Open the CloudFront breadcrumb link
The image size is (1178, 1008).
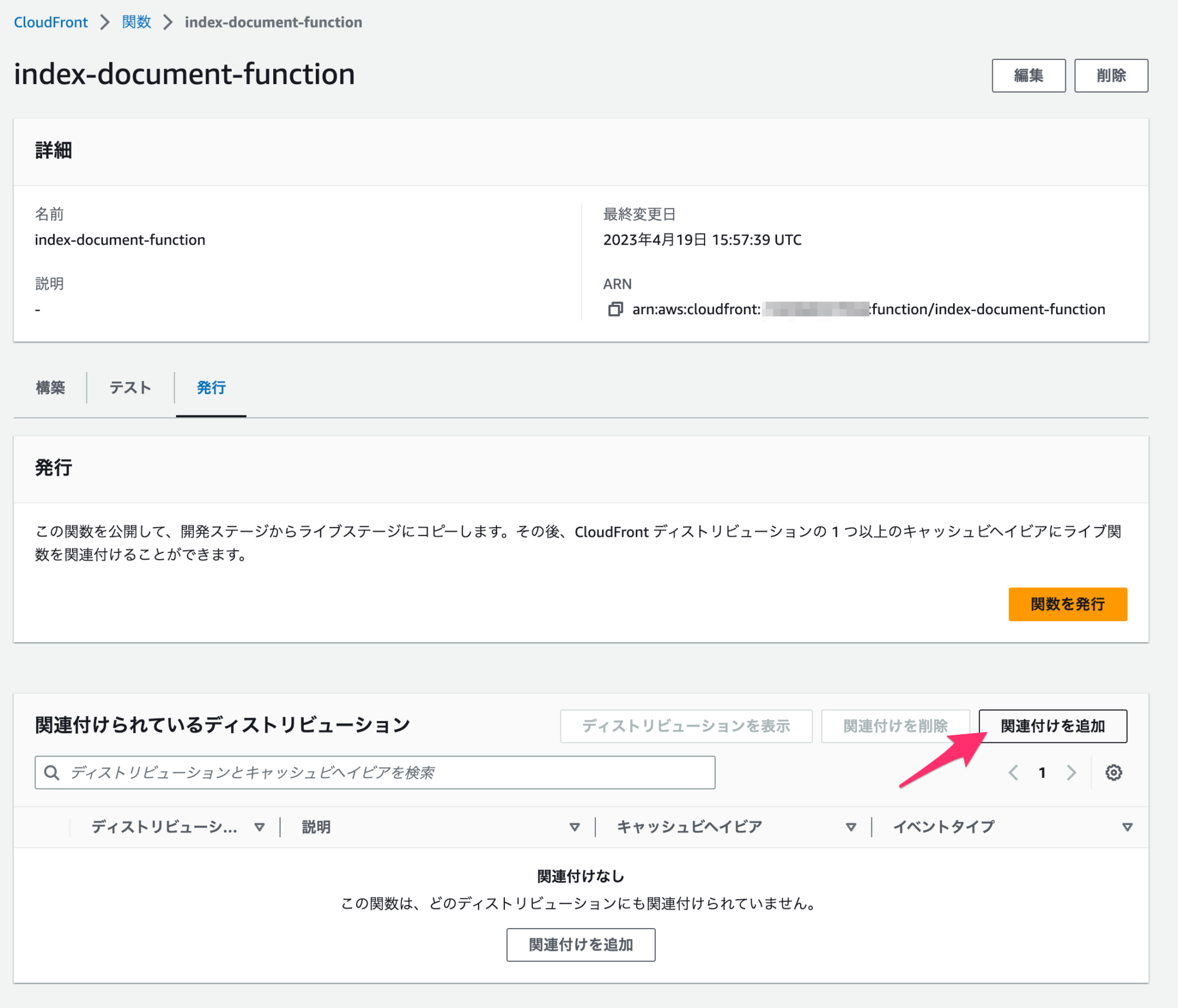tap(51, 22)
